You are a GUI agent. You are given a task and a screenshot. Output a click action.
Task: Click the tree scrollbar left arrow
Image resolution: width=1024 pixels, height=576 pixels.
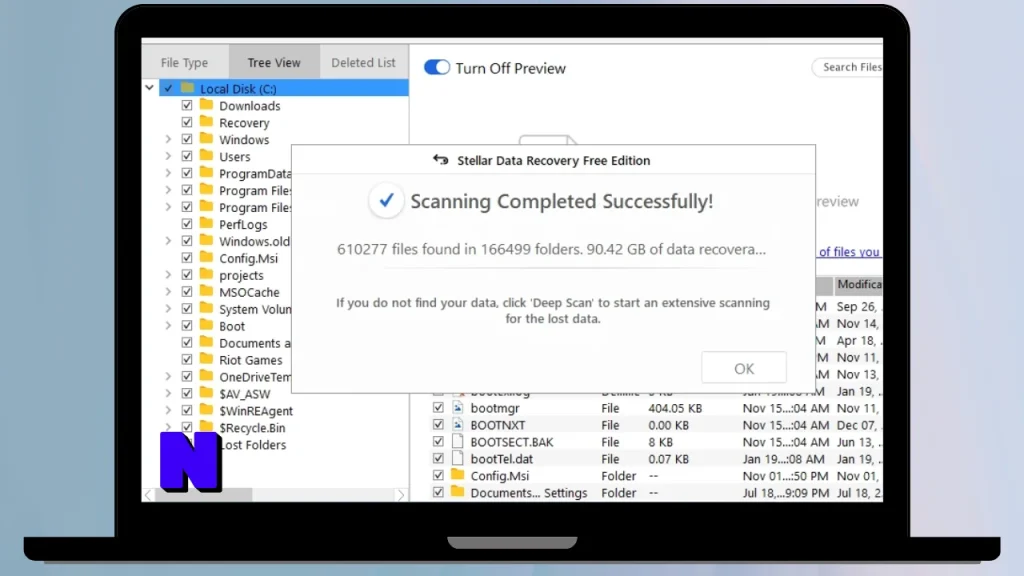point(148,495)
